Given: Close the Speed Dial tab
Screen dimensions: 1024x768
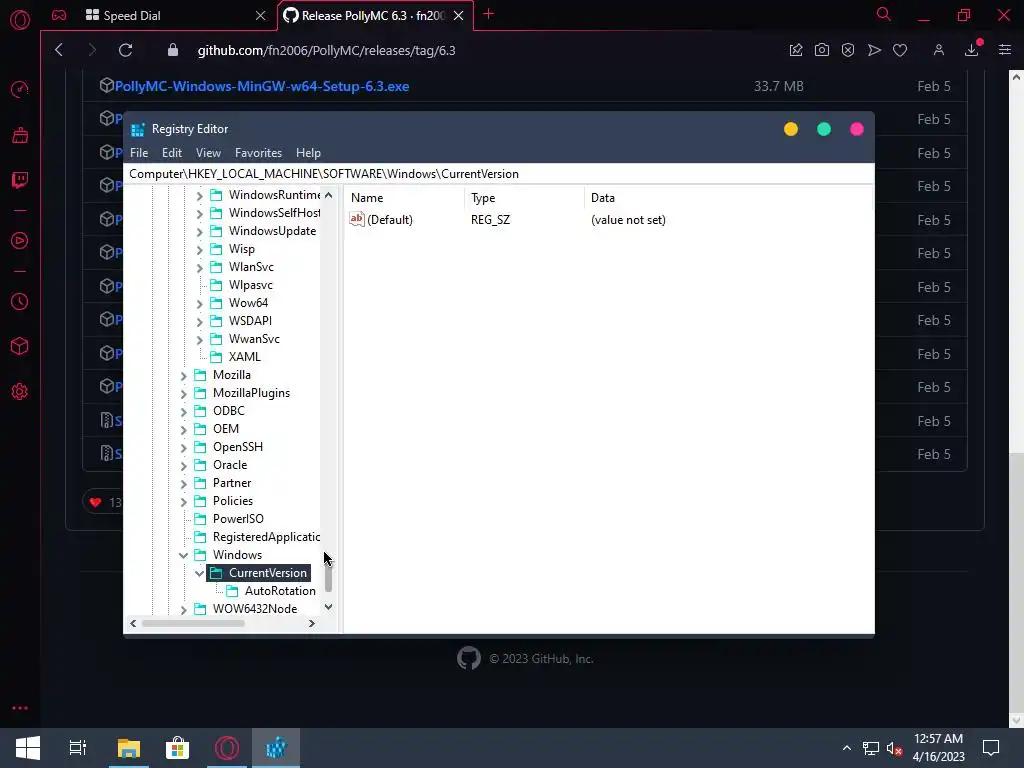Looking at the screenshot, I should (260, 16).
